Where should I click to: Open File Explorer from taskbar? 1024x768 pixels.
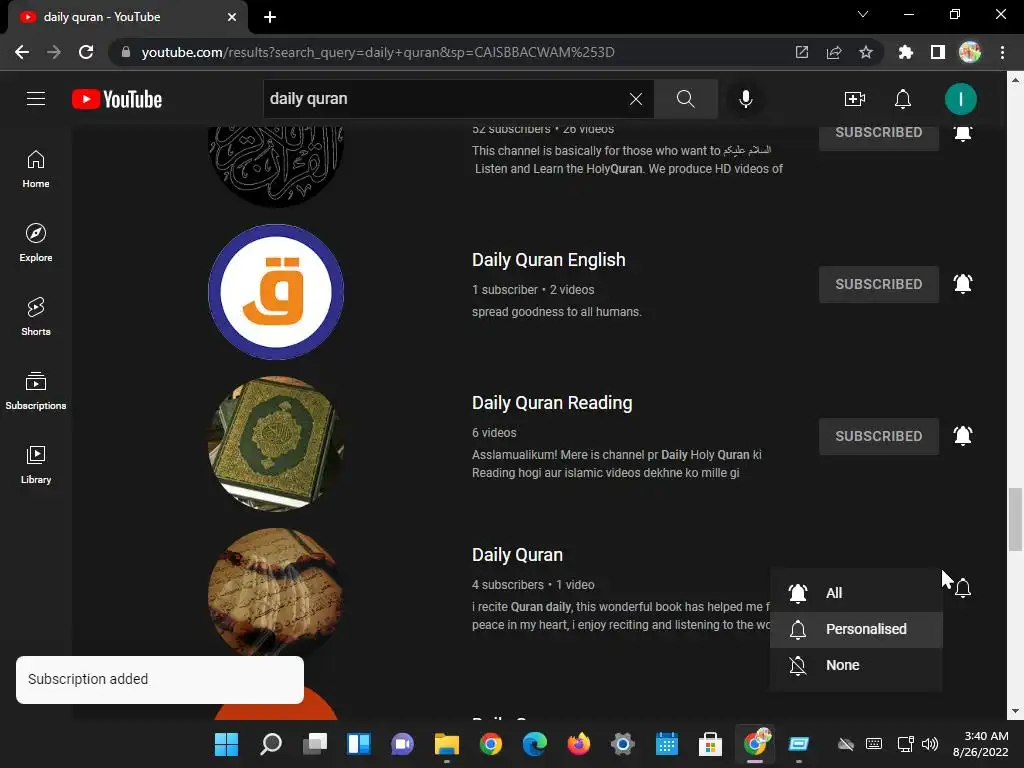click(447, 744)
